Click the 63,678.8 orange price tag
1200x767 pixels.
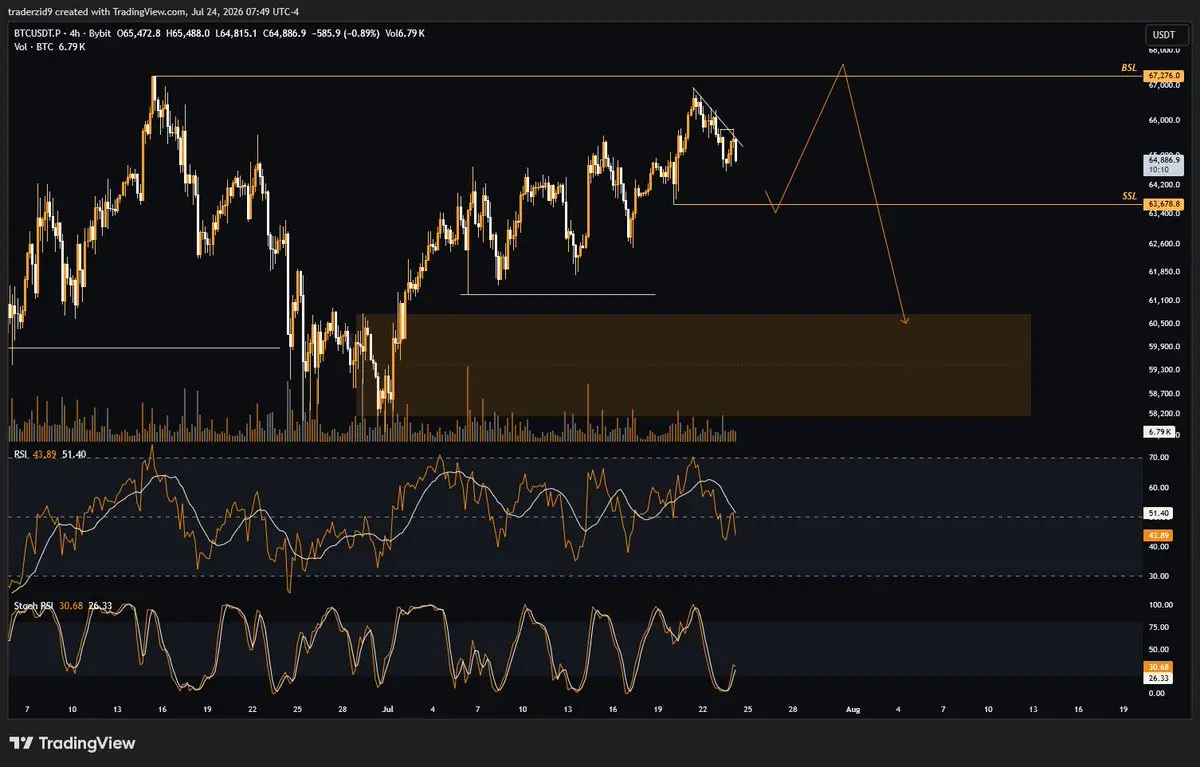pos(1164,204)
